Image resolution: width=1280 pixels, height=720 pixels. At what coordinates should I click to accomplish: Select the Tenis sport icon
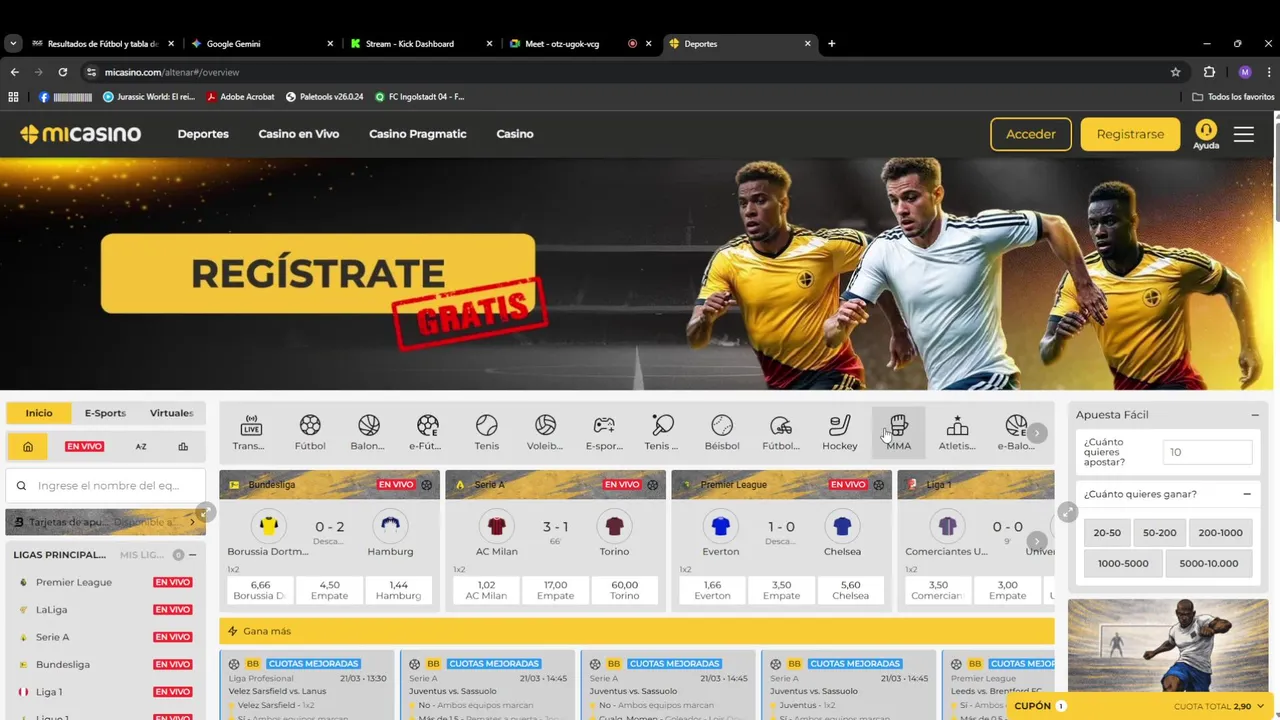tap(486, 433)
